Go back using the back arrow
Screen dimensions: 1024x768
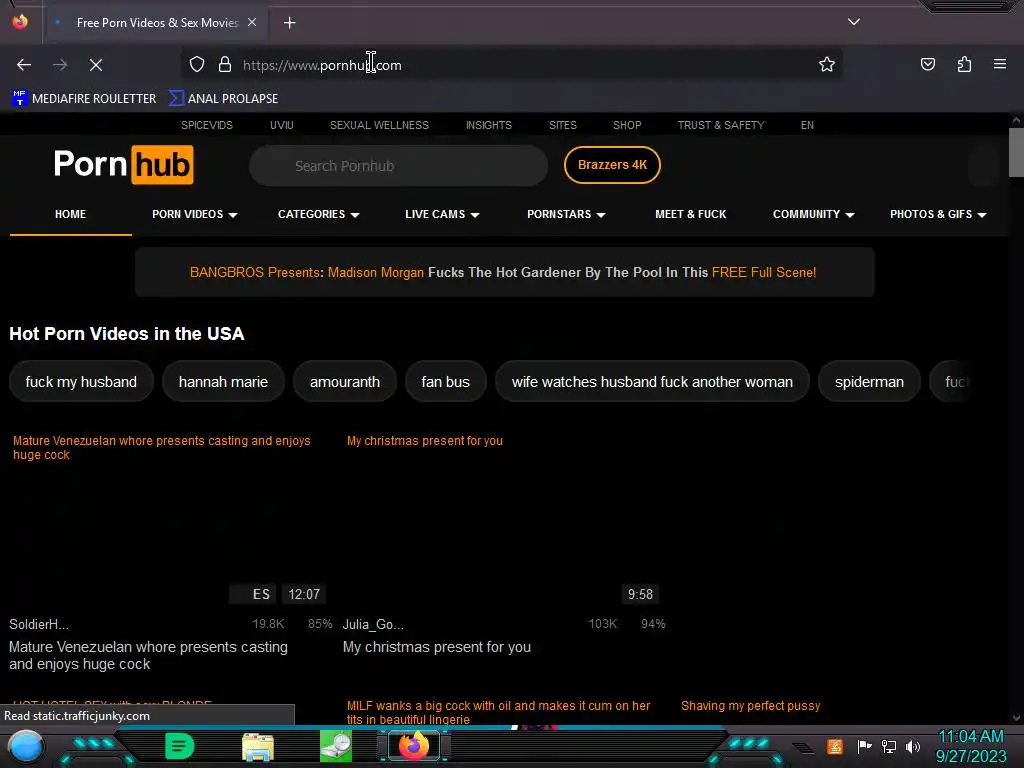(x=24, y=65)
